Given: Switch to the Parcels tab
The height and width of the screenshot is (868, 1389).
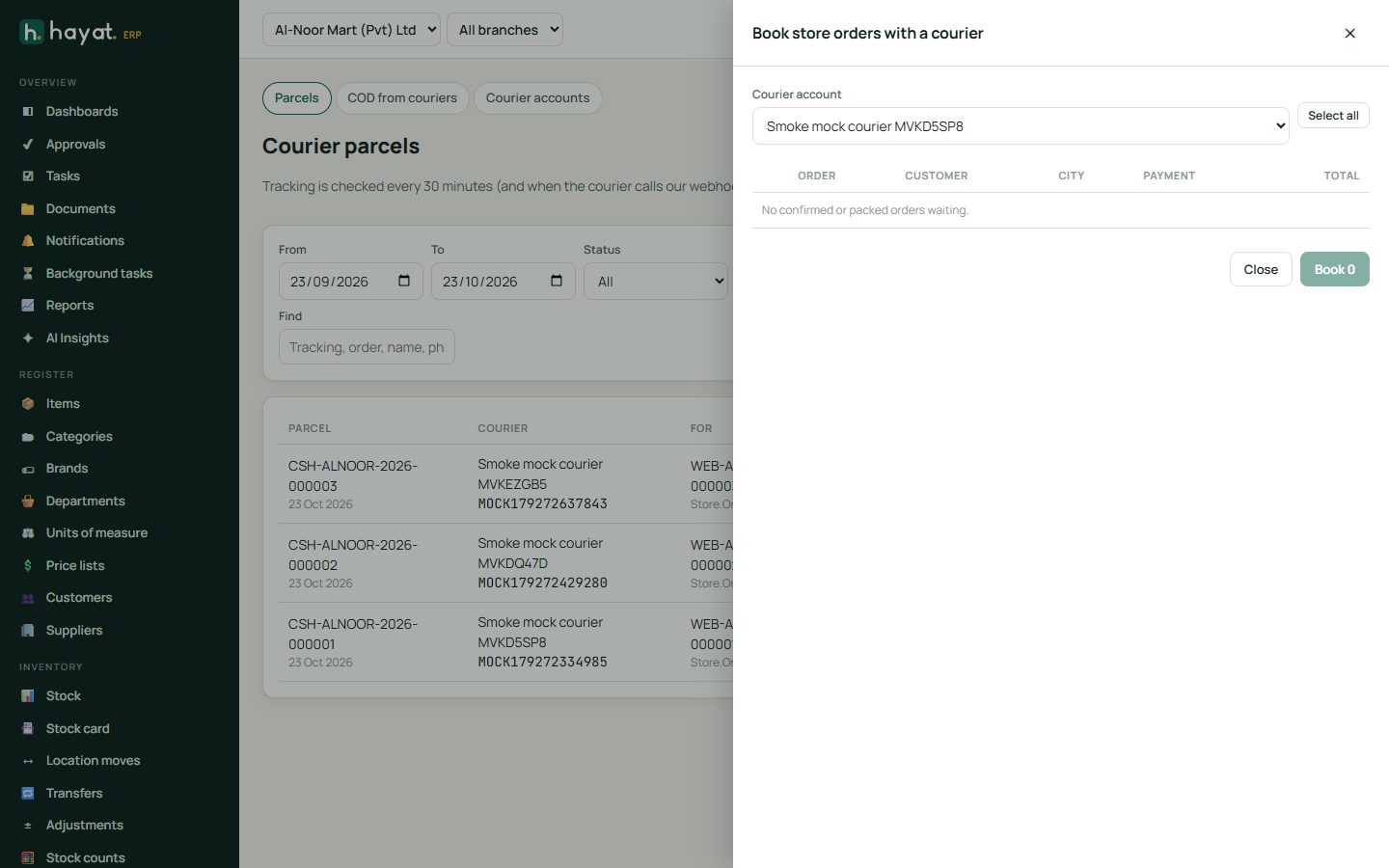Looking at the screenshot, I should [297, 98].
